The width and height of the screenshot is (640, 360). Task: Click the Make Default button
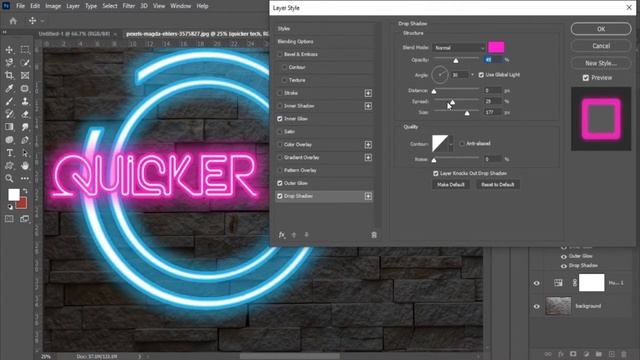point(451,184)
